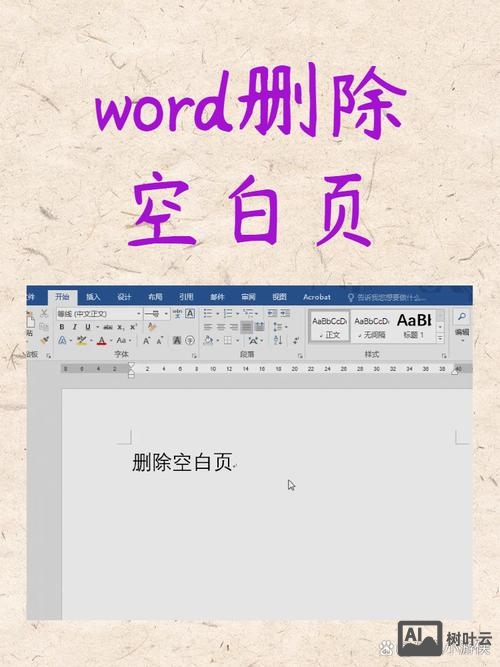Open line and paragraph spacing options

(x=278, y=327)
